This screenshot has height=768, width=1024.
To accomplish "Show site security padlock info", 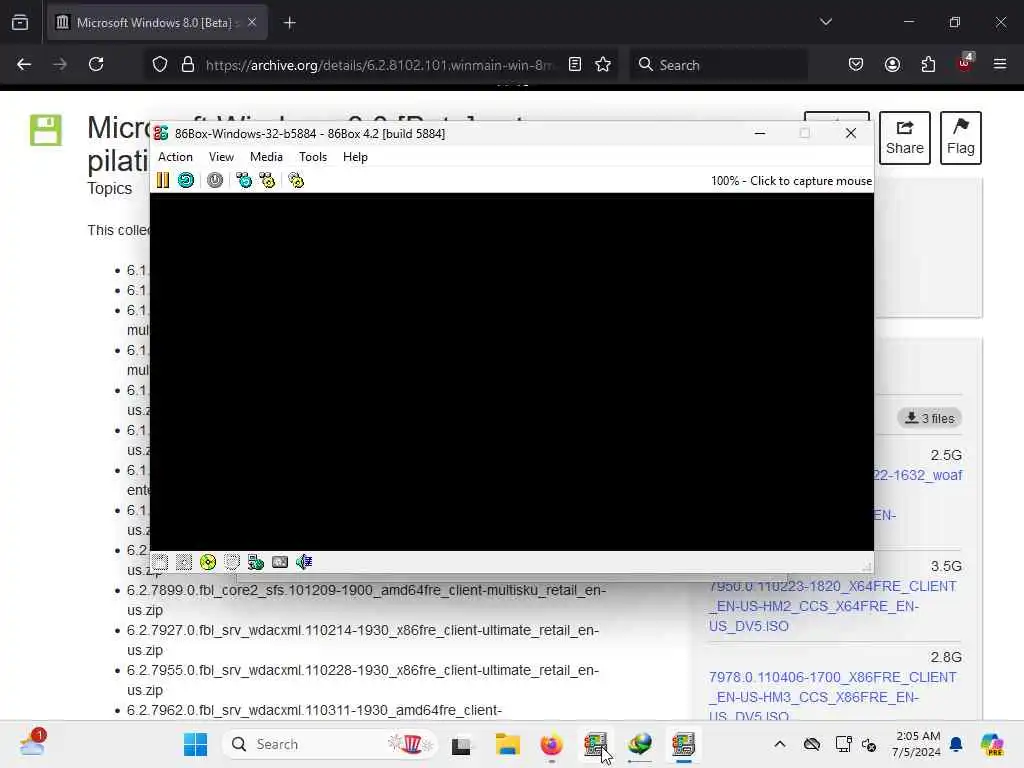I will [188, 65].
